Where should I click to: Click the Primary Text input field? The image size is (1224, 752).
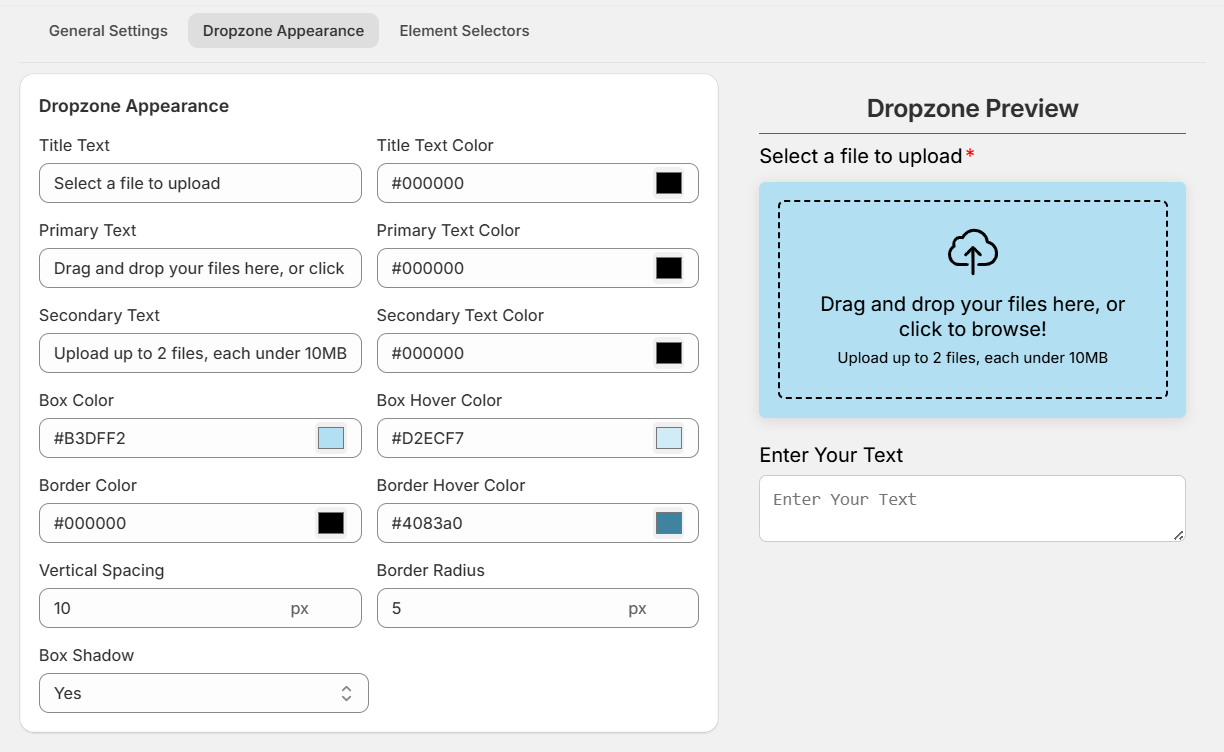coord(200,268)
